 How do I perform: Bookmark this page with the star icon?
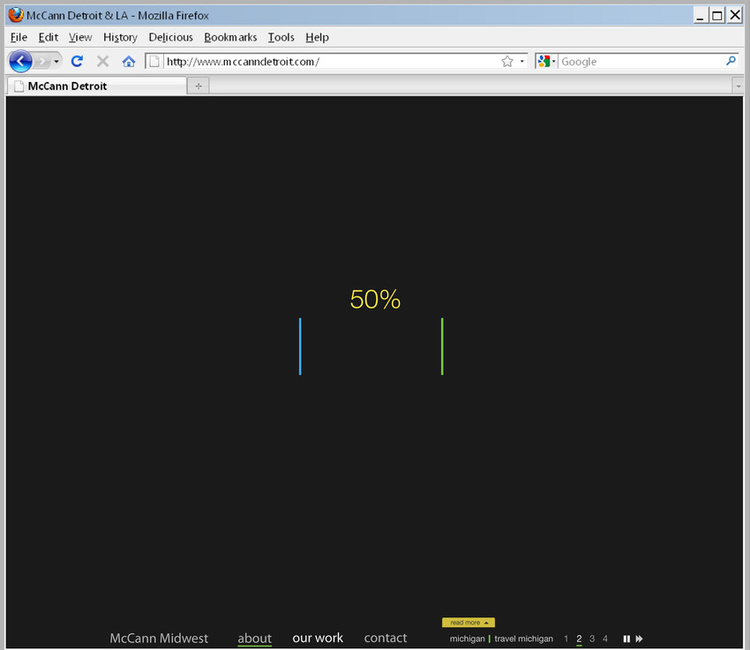click(507, 62)
